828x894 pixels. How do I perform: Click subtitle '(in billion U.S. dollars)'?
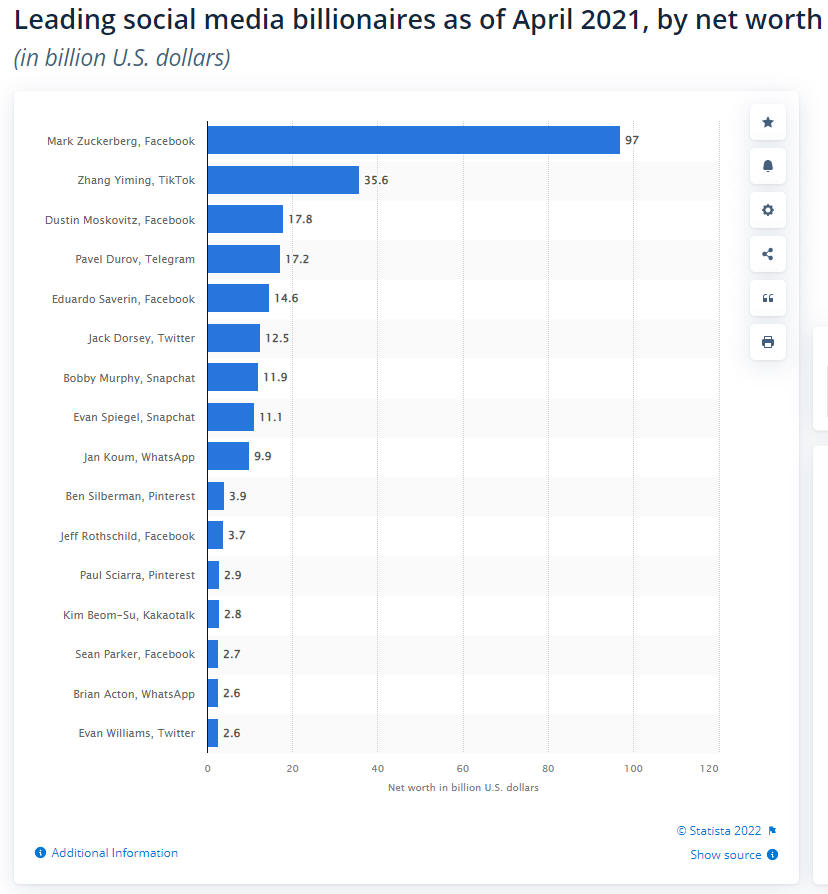point(122,58)
